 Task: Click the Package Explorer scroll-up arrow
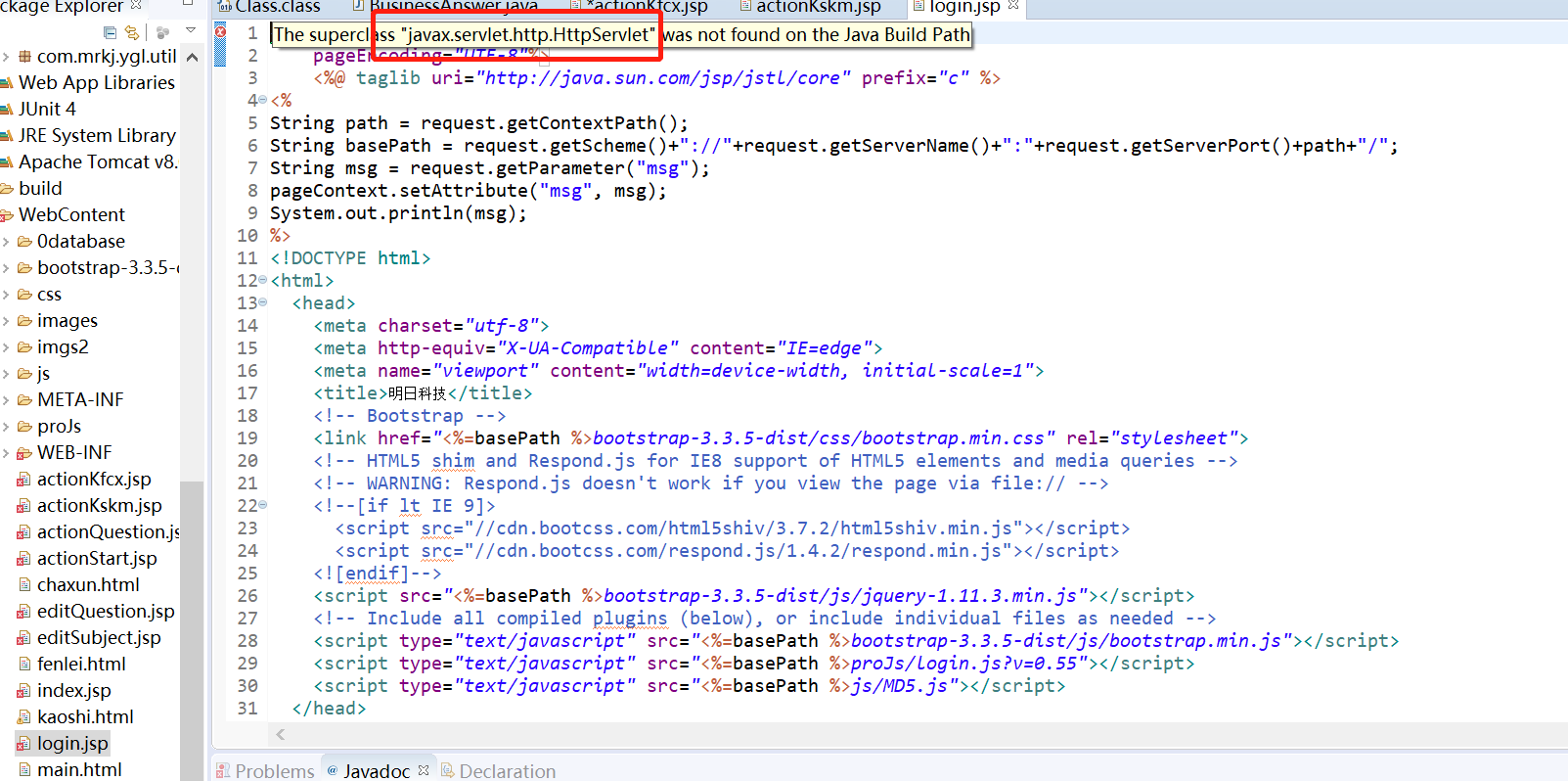192,57
